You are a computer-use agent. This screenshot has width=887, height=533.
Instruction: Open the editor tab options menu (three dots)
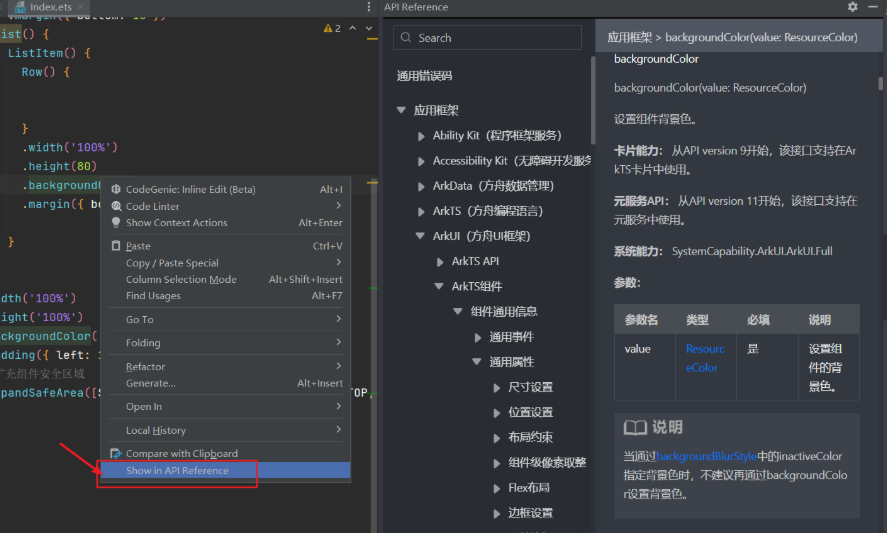(x=369, y=7)
